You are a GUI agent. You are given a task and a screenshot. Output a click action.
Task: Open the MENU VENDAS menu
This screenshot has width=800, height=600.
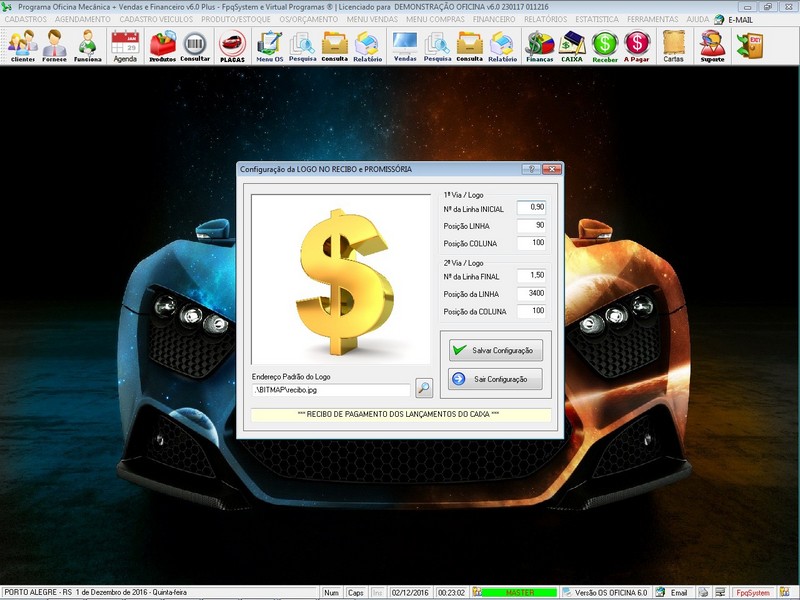(372, 19)
